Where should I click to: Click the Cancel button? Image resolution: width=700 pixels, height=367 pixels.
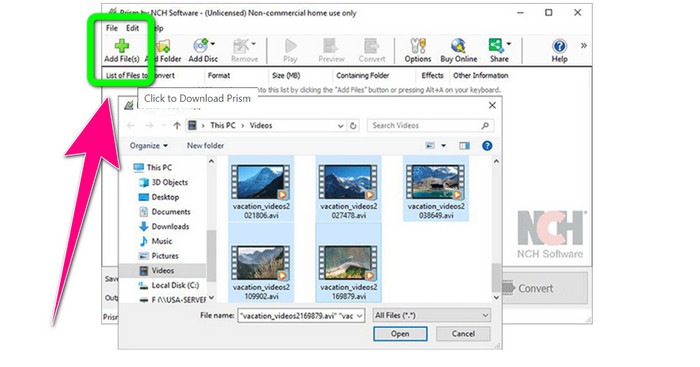point(463,334)
